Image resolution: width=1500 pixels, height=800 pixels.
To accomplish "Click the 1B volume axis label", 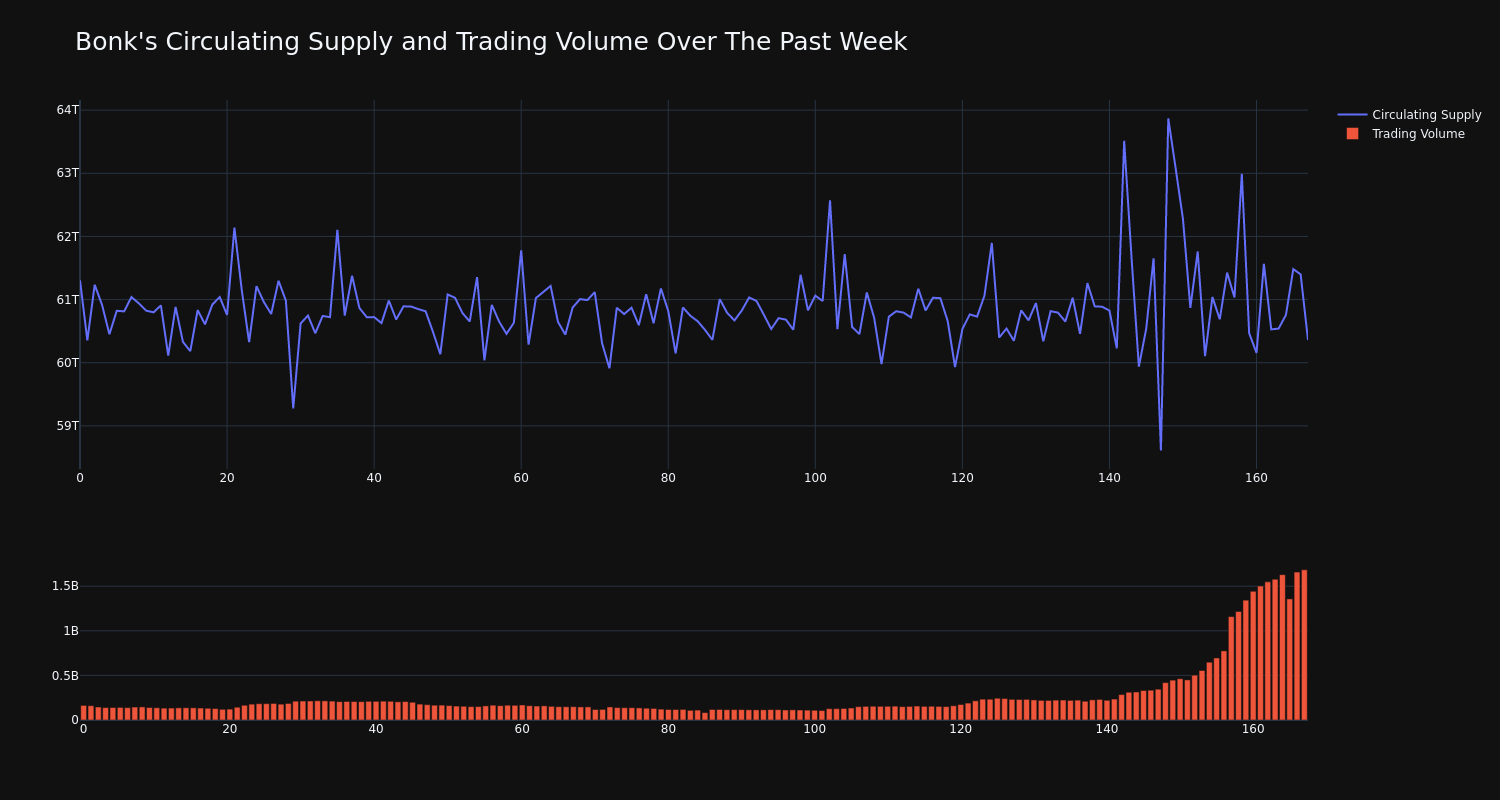I will click(71, 631).
